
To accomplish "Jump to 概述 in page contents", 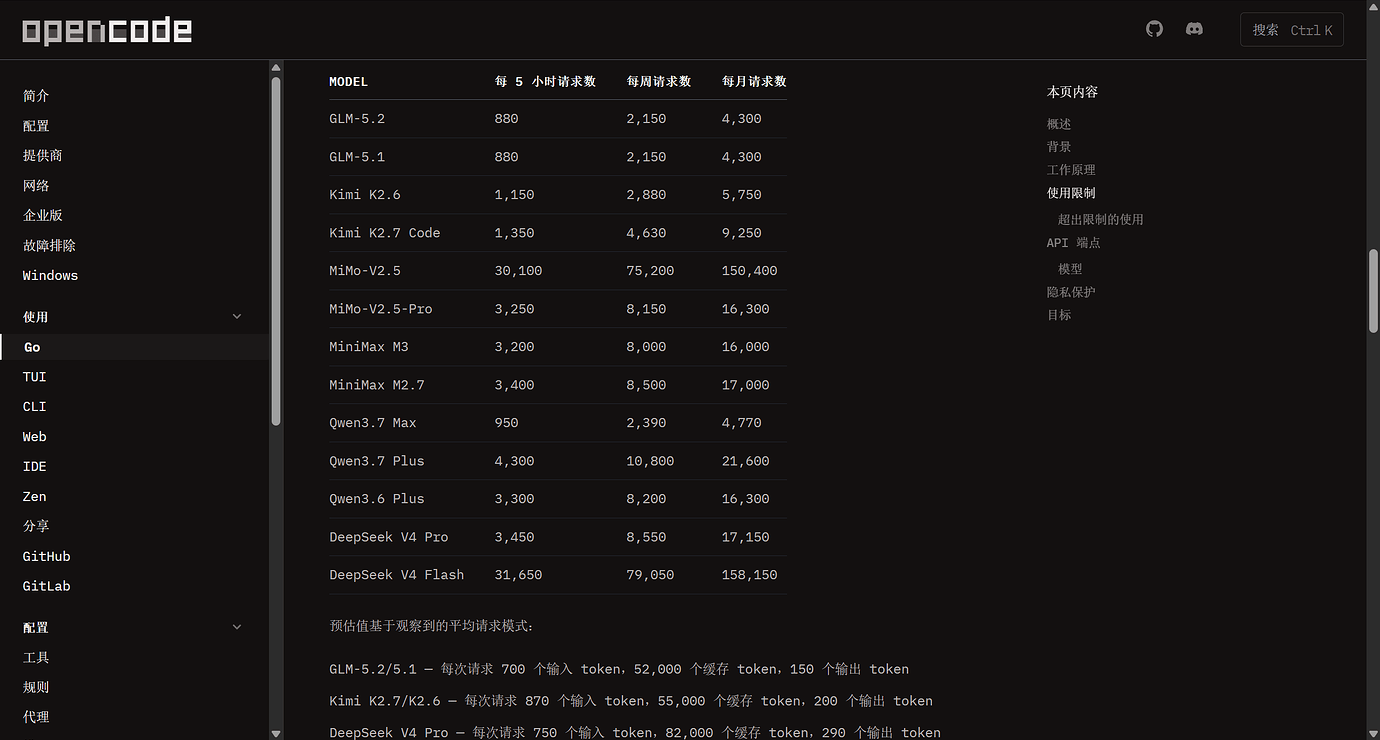I will point(1059,124).
